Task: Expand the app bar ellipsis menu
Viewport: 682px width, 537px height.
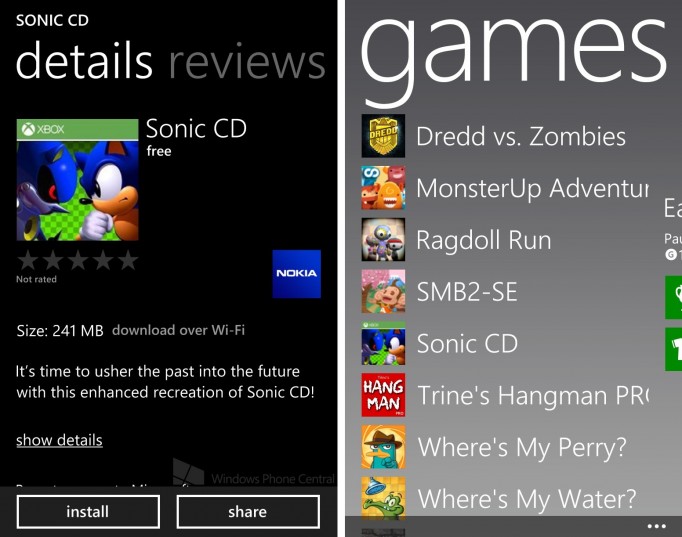Action: (656, 526)
